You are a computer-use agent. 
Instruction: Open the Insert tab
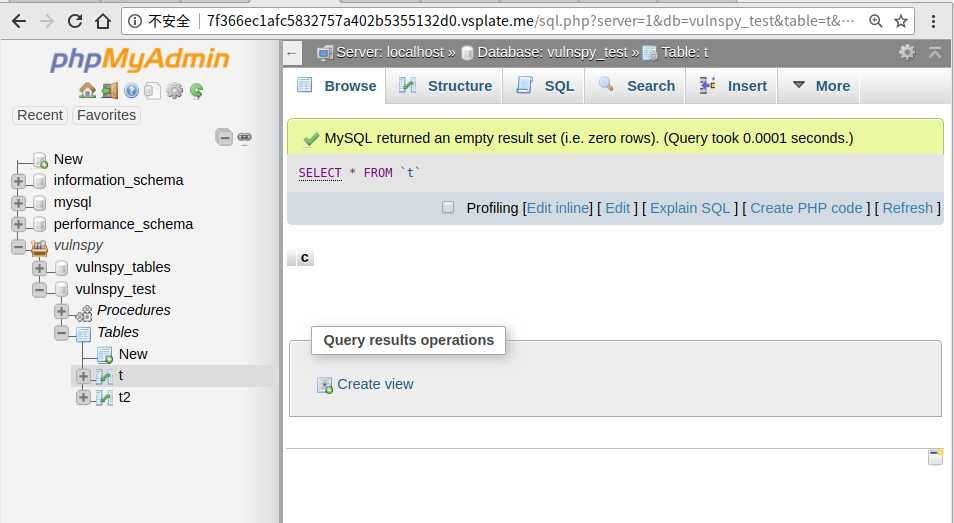[733, 86]
